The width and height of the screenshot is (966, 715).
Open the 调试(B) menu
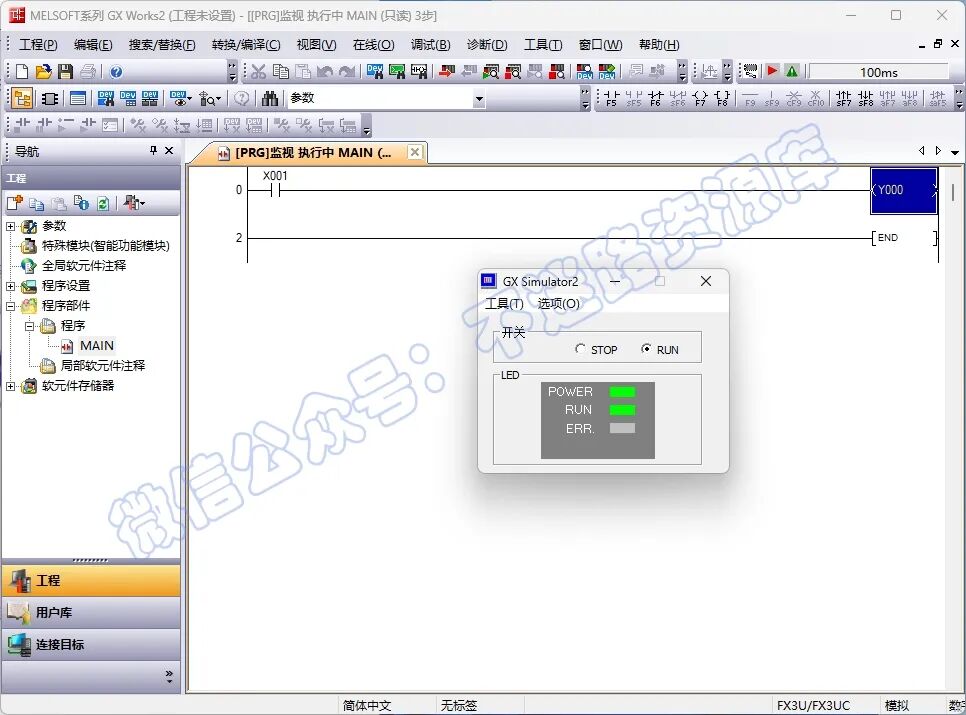pyautogui.click(x=431, y=45)
